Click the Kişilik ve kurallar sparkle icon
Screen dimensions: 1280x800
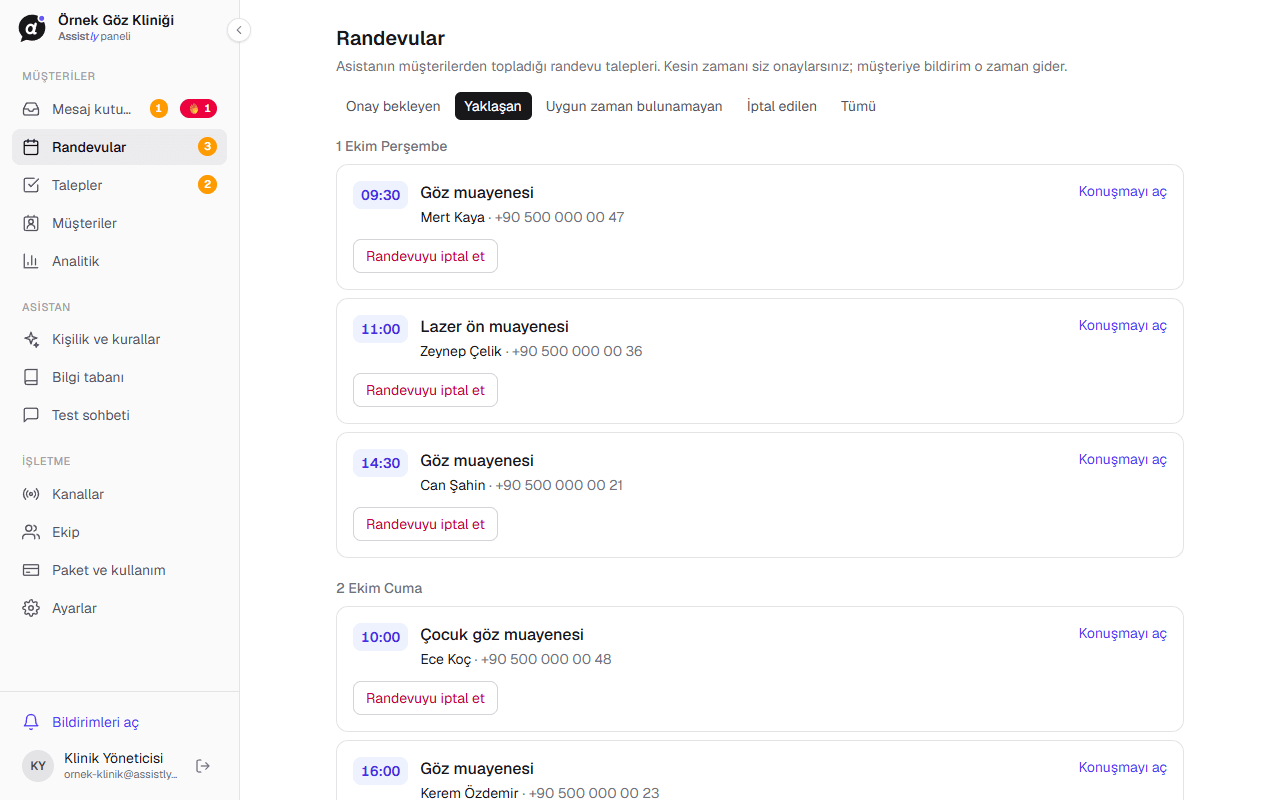(32, 339)
